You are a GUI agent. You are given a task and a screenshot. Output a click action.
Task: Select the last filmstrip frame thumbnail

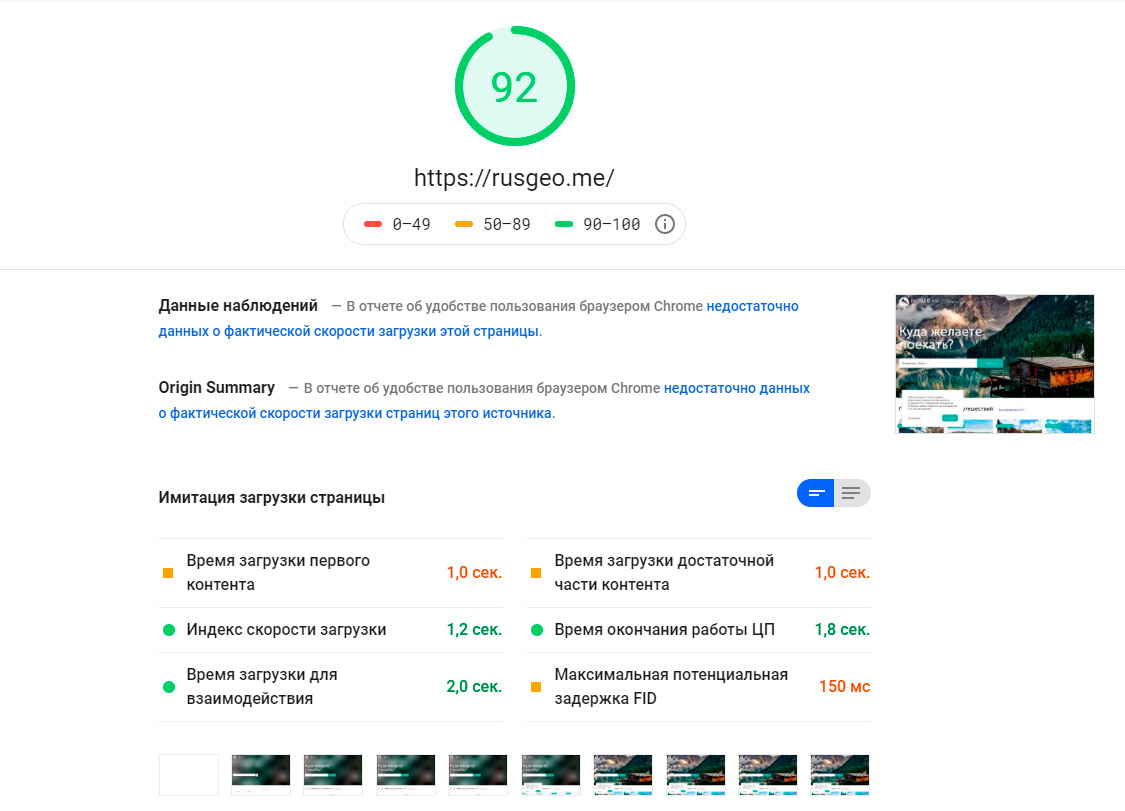(839, 774)
